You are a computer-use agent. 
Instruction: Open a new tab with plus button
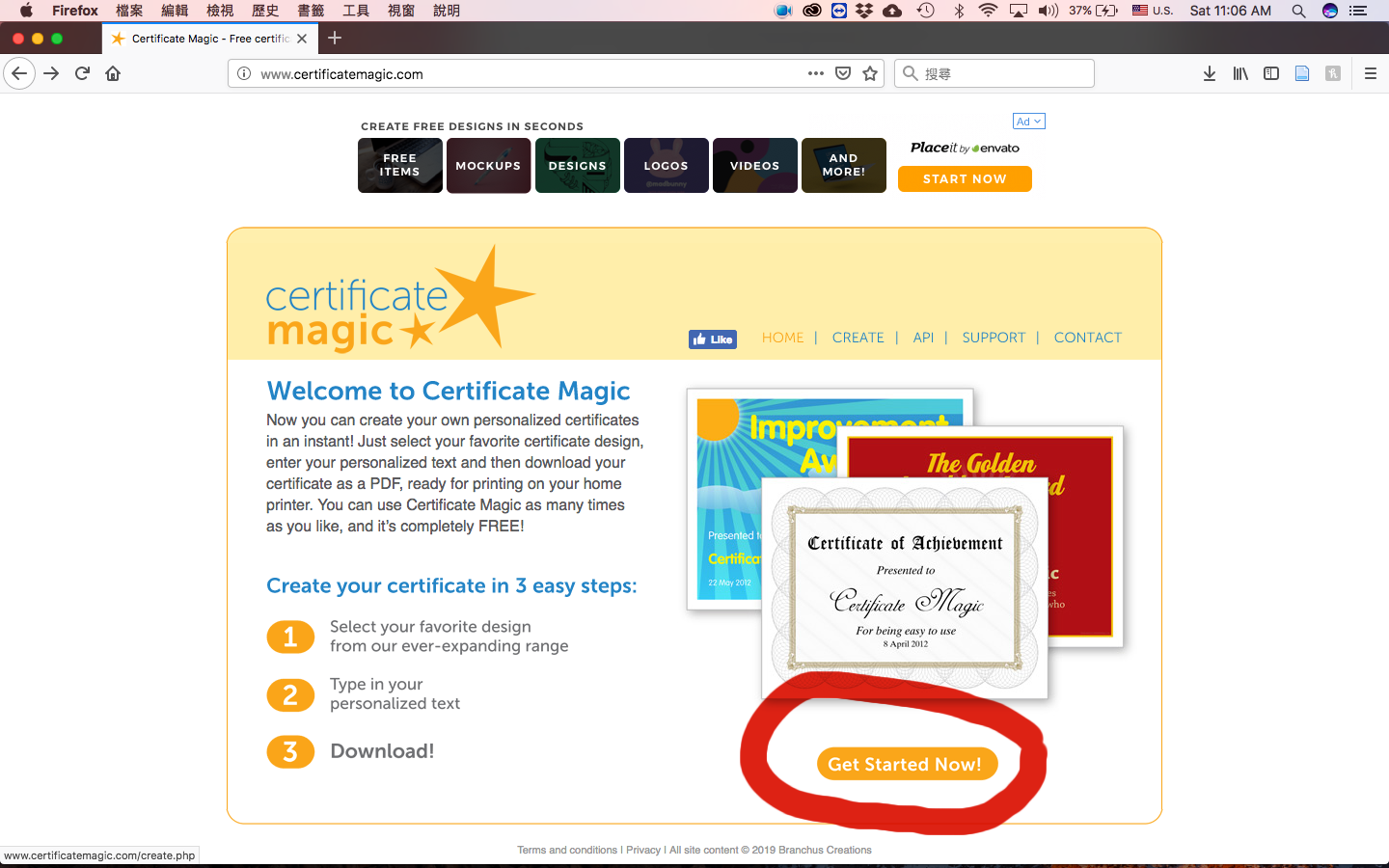pos(335,39)
